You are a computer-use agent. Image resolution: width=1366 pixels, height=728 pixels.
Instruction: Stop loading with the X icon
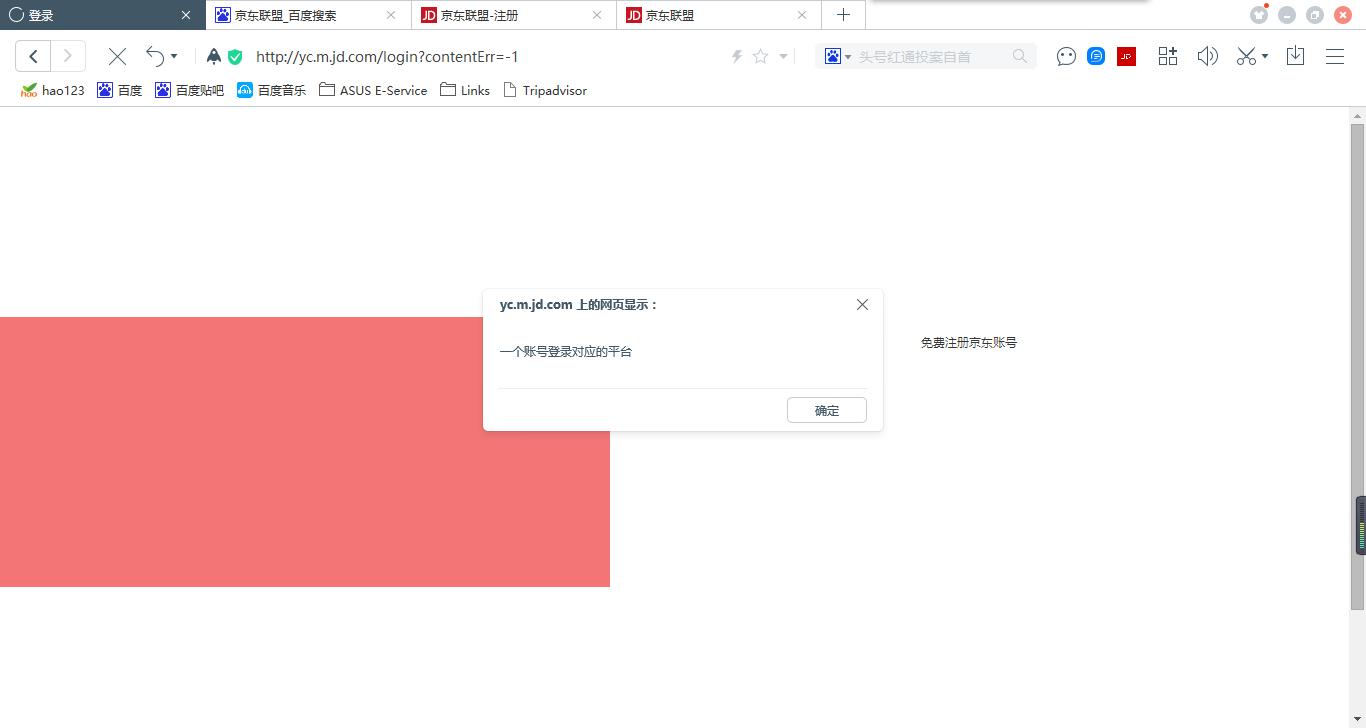pos(117,56)
